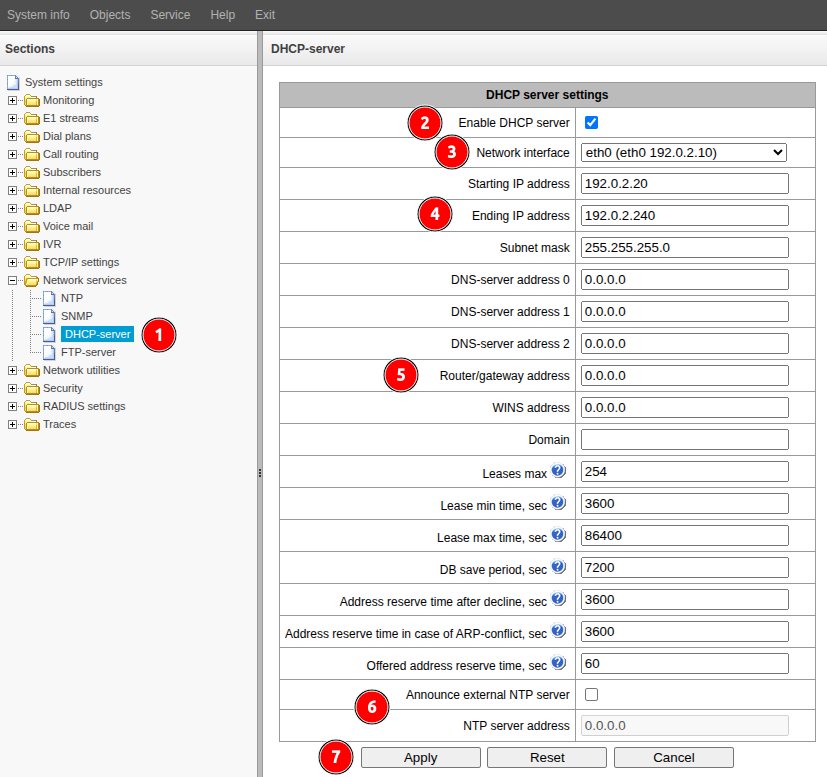Open the Network interface dropdown
The height and width of the screenshot is (777, 827).
[684, 152]
